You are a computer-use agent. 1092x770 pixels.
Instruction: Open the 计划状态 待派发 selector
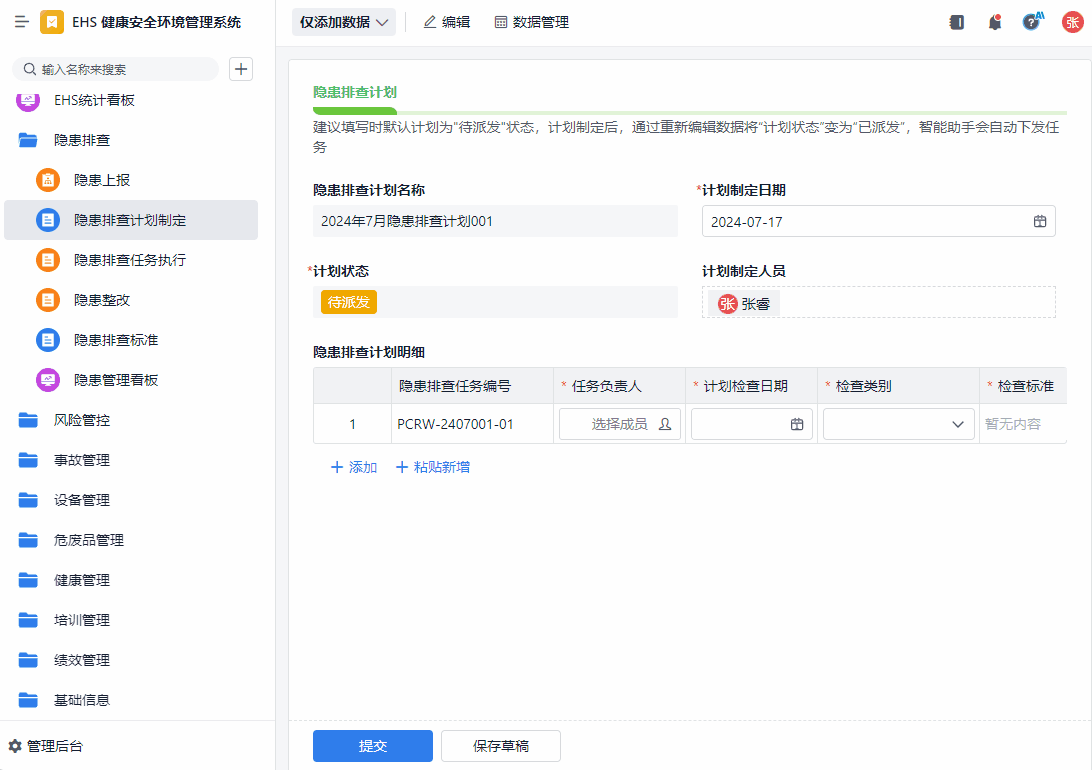pos(495,302)
